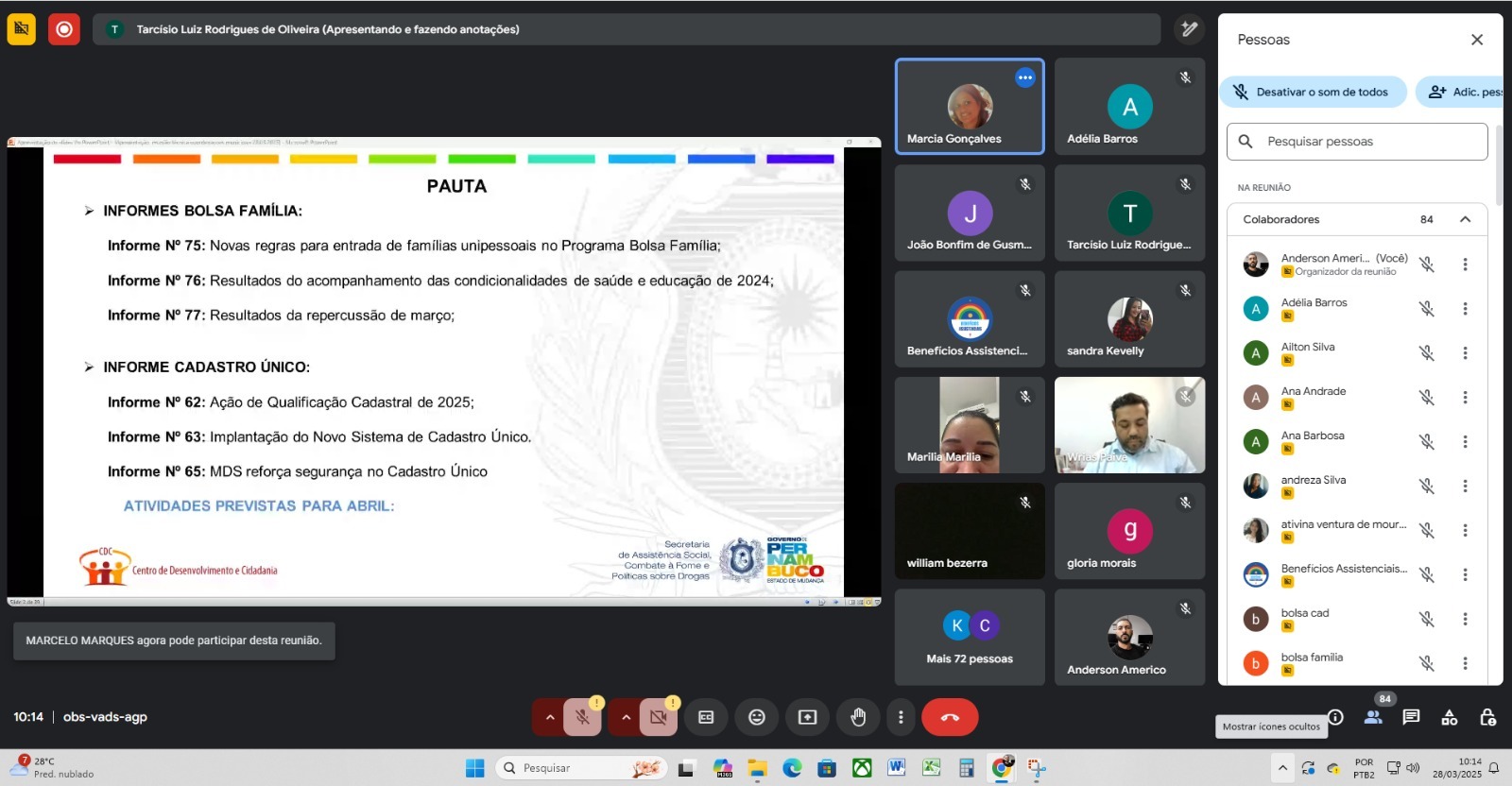Collapse the Colaboradores section
The image size is (1512, 786).
point(1465,219)
